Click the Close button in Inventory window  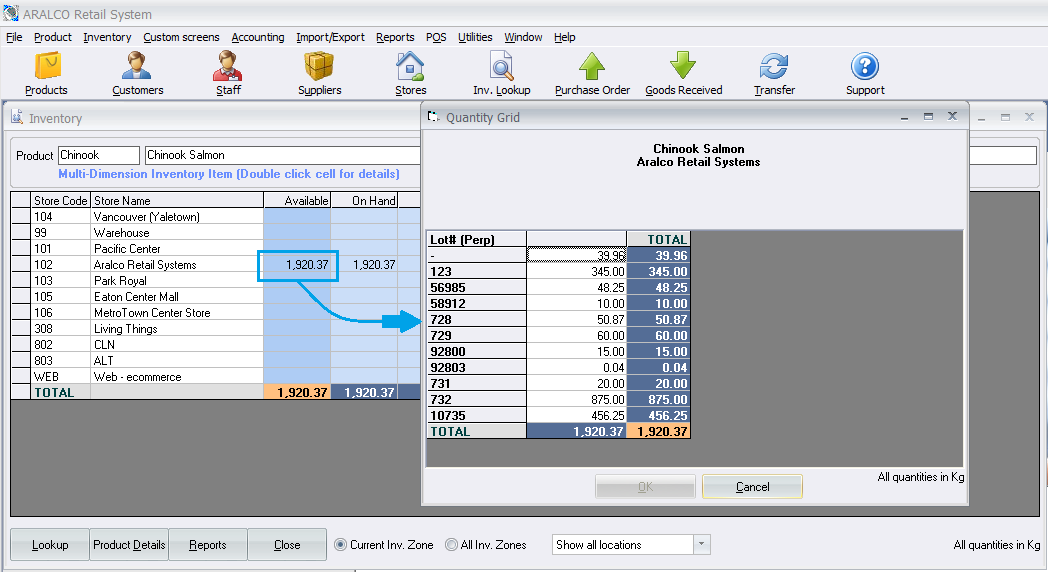(287, 545)
